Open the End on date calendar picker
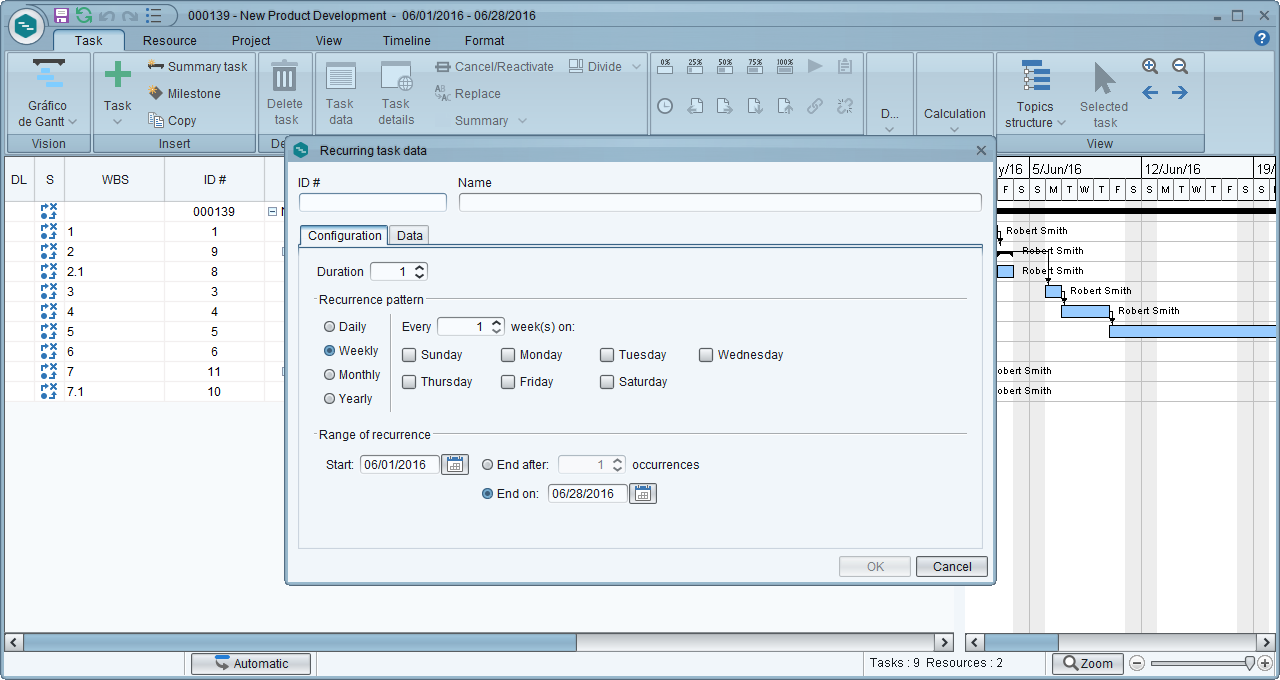Screen dimensions: 1280x680 [x=643, y=494]
